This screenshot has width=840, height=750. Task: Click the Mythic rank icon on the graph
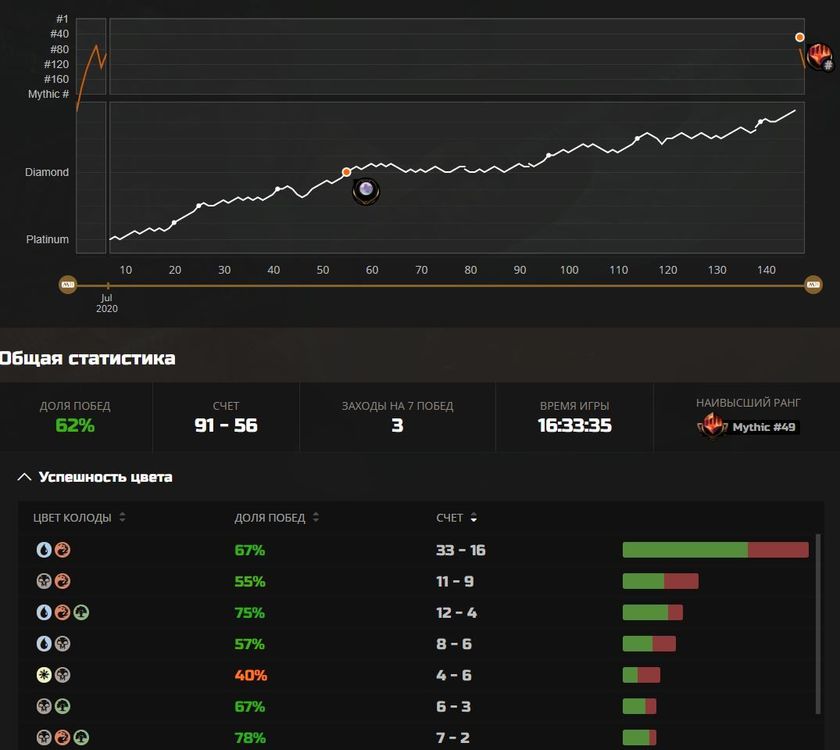point(820,57)
